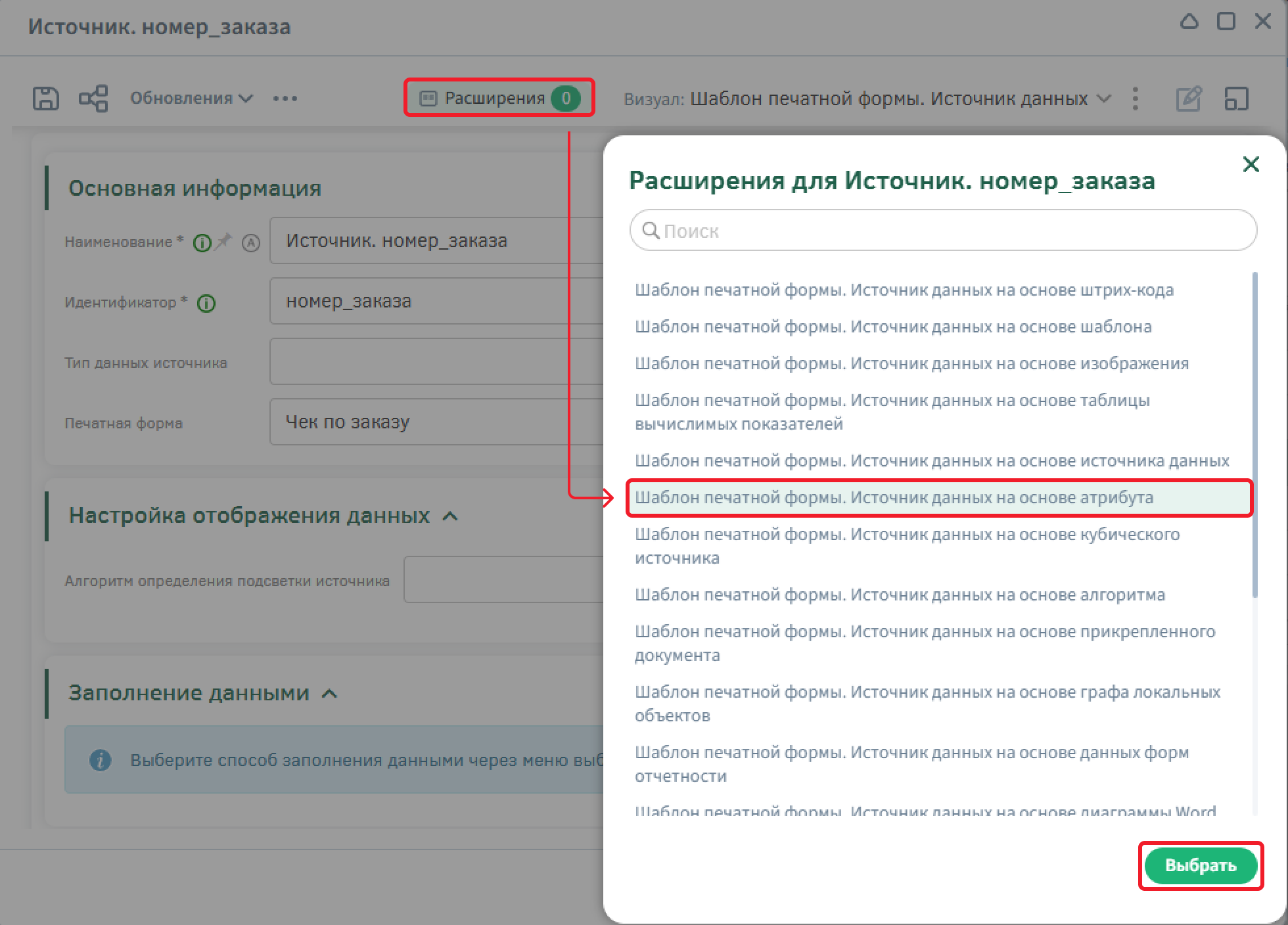Click the pin icon next to Наименование
Screen dimensions: 1288x925
click(x=223, y=241)
